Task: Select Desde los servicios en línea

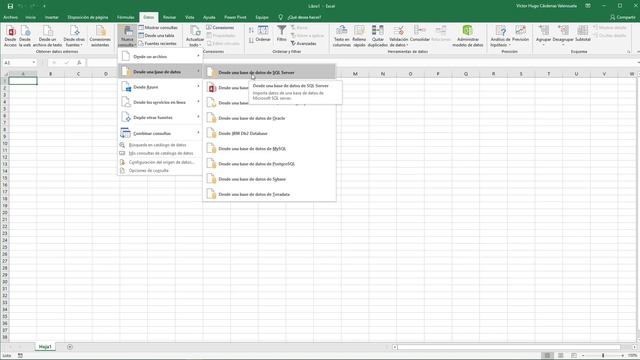Action: click(160, 102)
